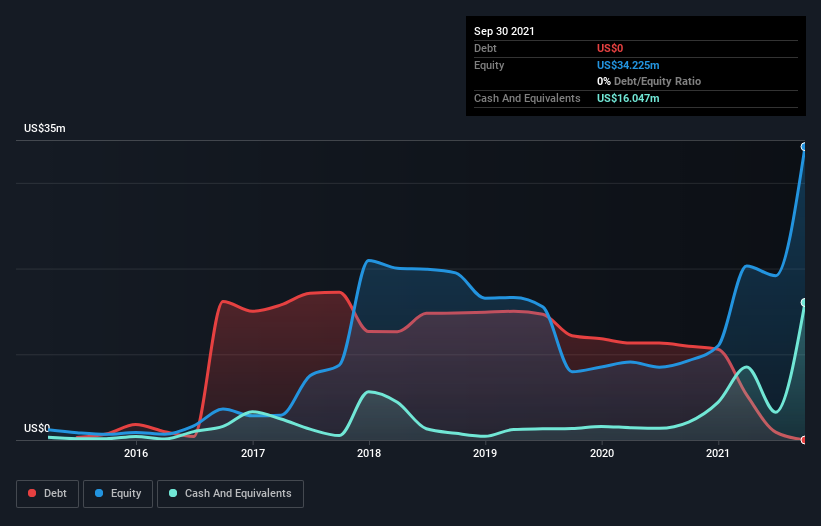The image size is (821, 526).
Task: Click the 0% Debt/Equity Ratio text
Action: tap(649, 81)
